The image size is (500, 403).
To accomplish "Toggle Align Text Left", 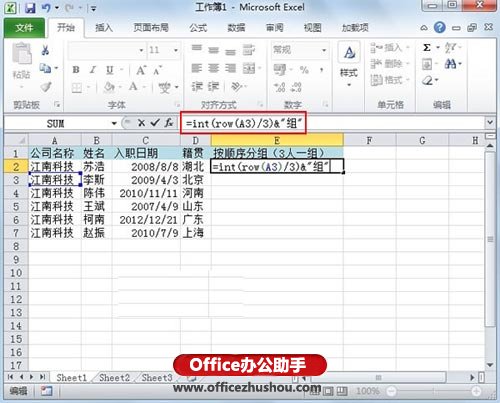I will 196,68.
